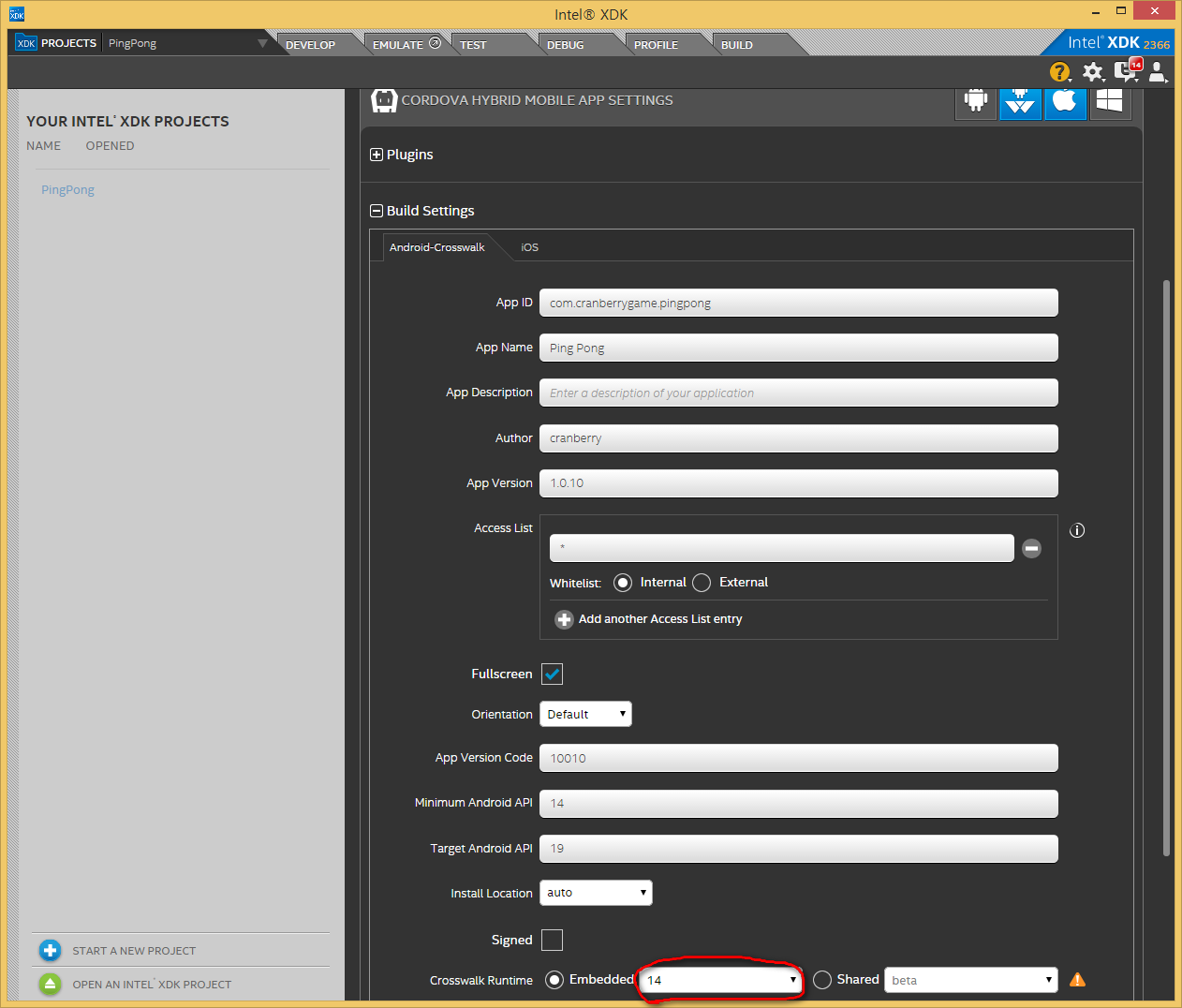Select Internal whitelist radio button

click(x=623, y=583)
